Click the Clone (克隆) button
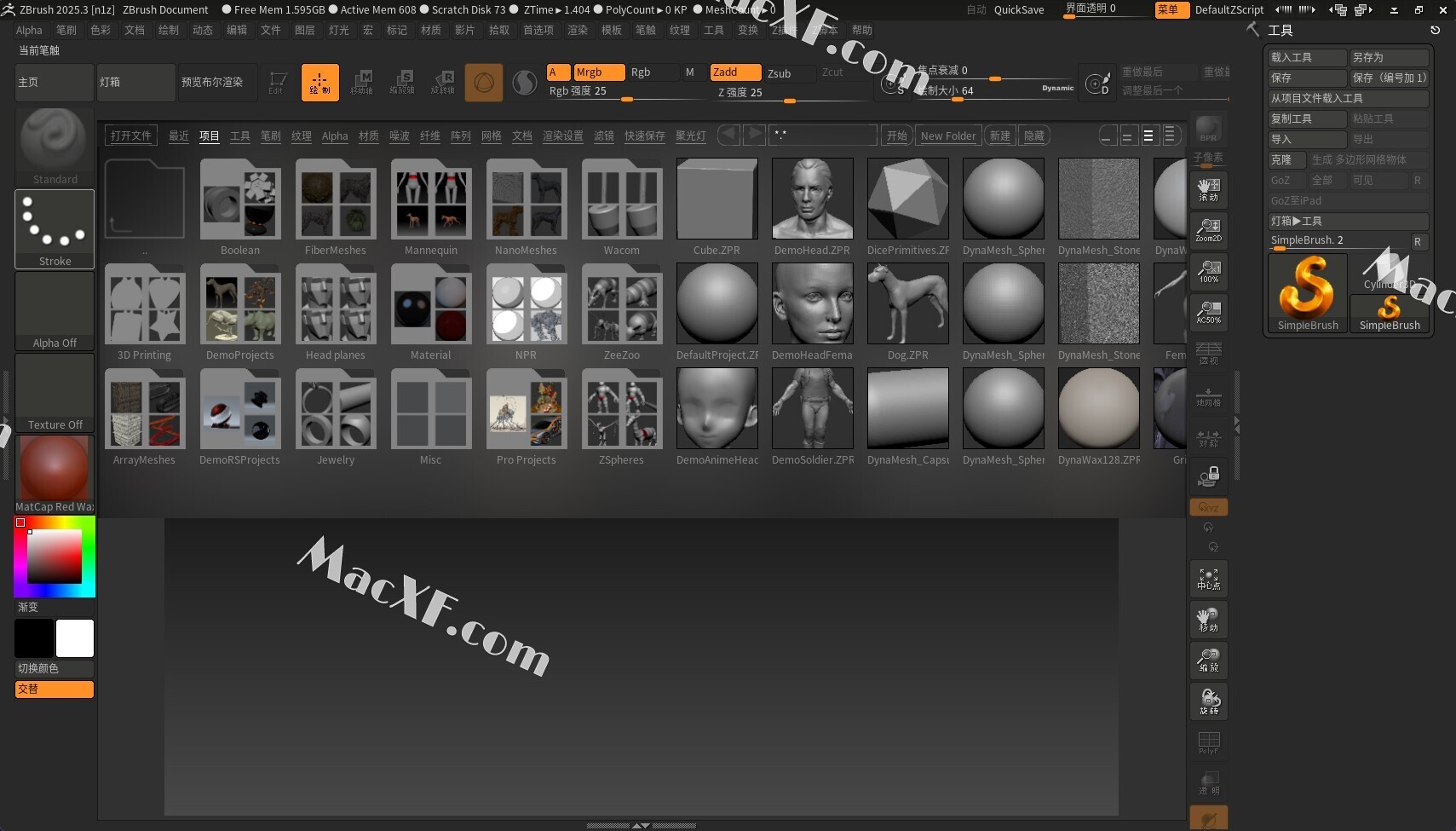 coord(1286,159)
